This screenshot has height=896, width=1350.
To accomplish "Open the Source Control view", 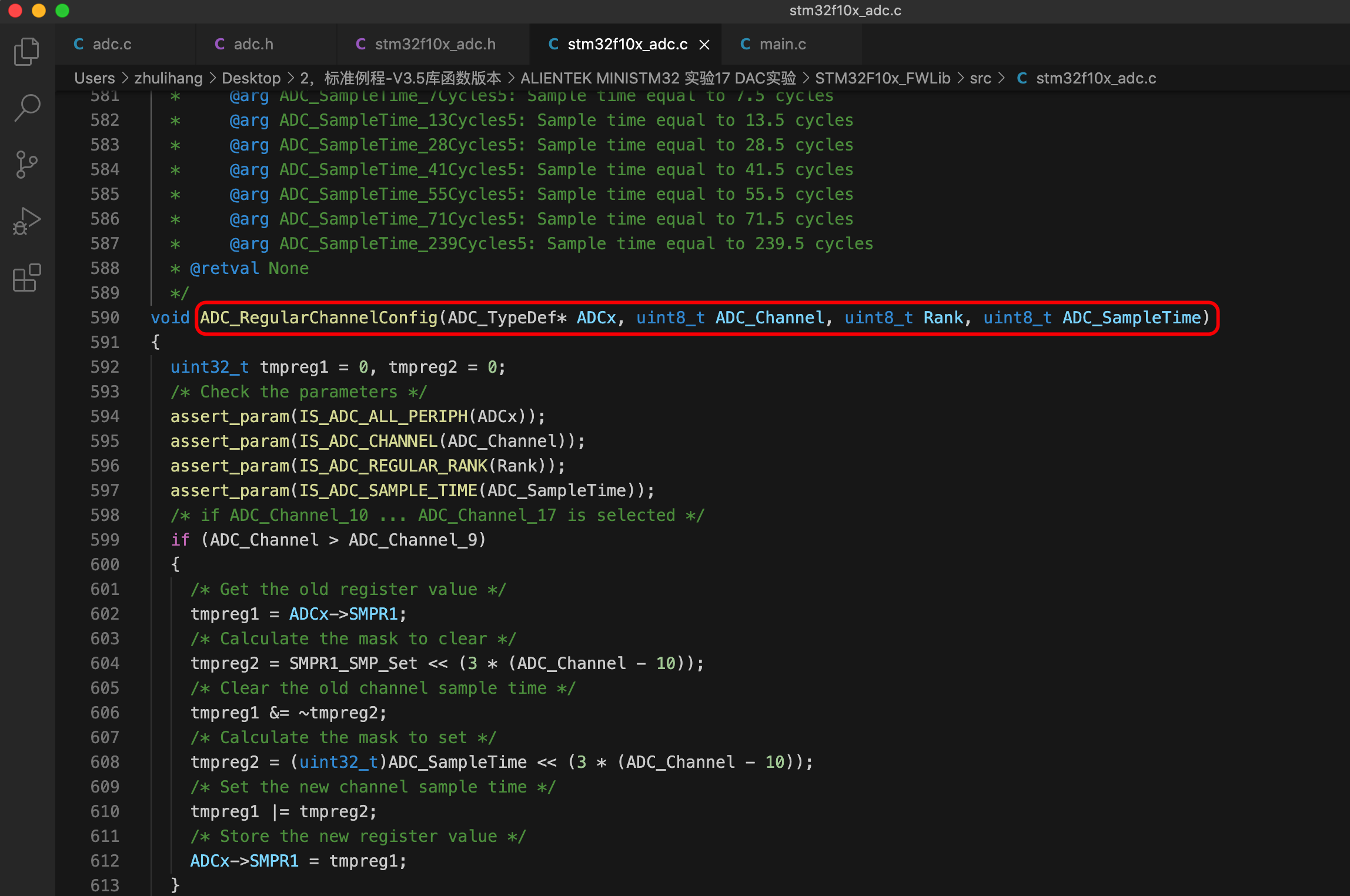I will 26,164.
